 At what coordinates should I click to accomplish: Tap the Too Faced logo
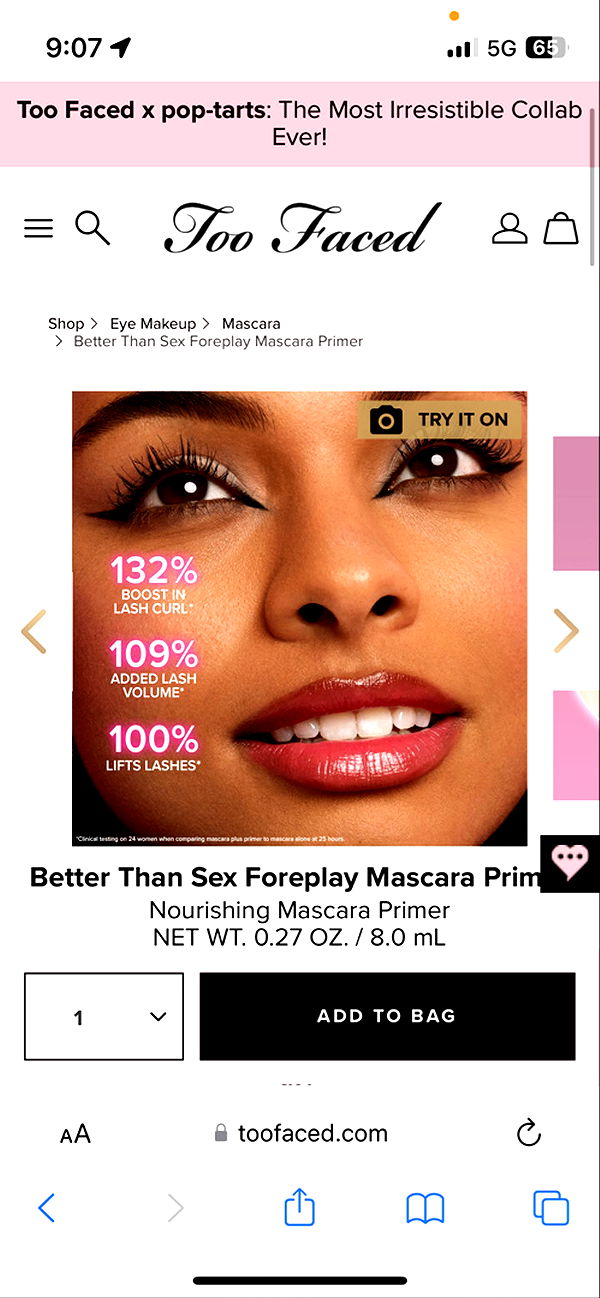click(x=301, y=228)
